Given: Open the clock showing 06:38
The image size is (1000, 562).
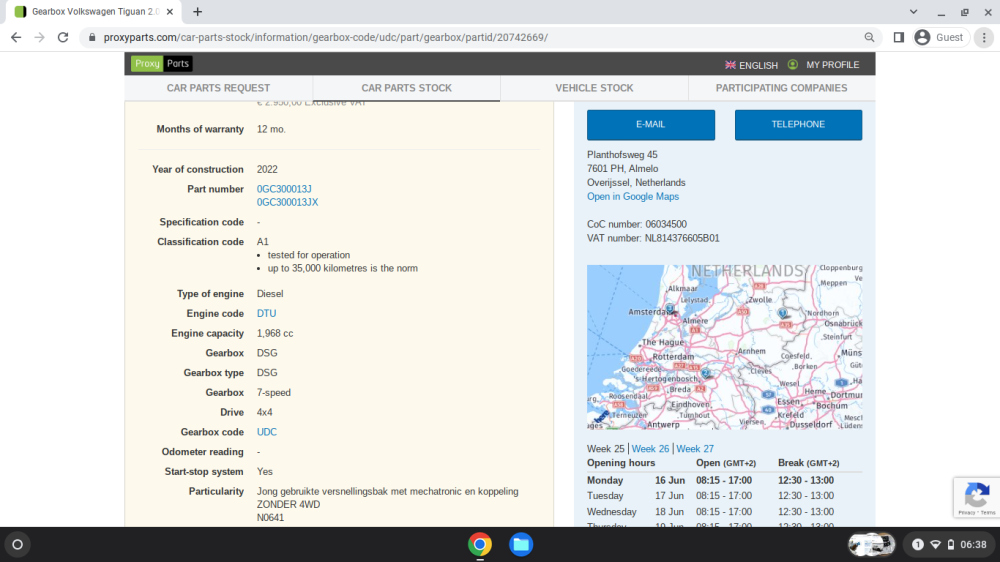Looking at the screenshot, I should click(973, 545).
